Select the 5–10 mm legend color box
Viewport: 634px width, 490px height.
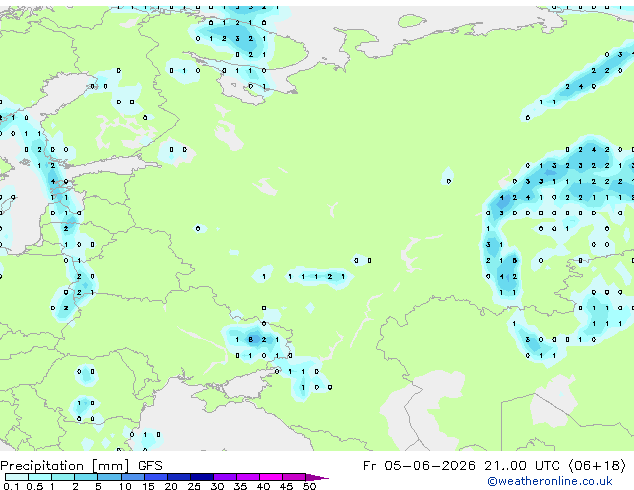[x=109, y=477]
